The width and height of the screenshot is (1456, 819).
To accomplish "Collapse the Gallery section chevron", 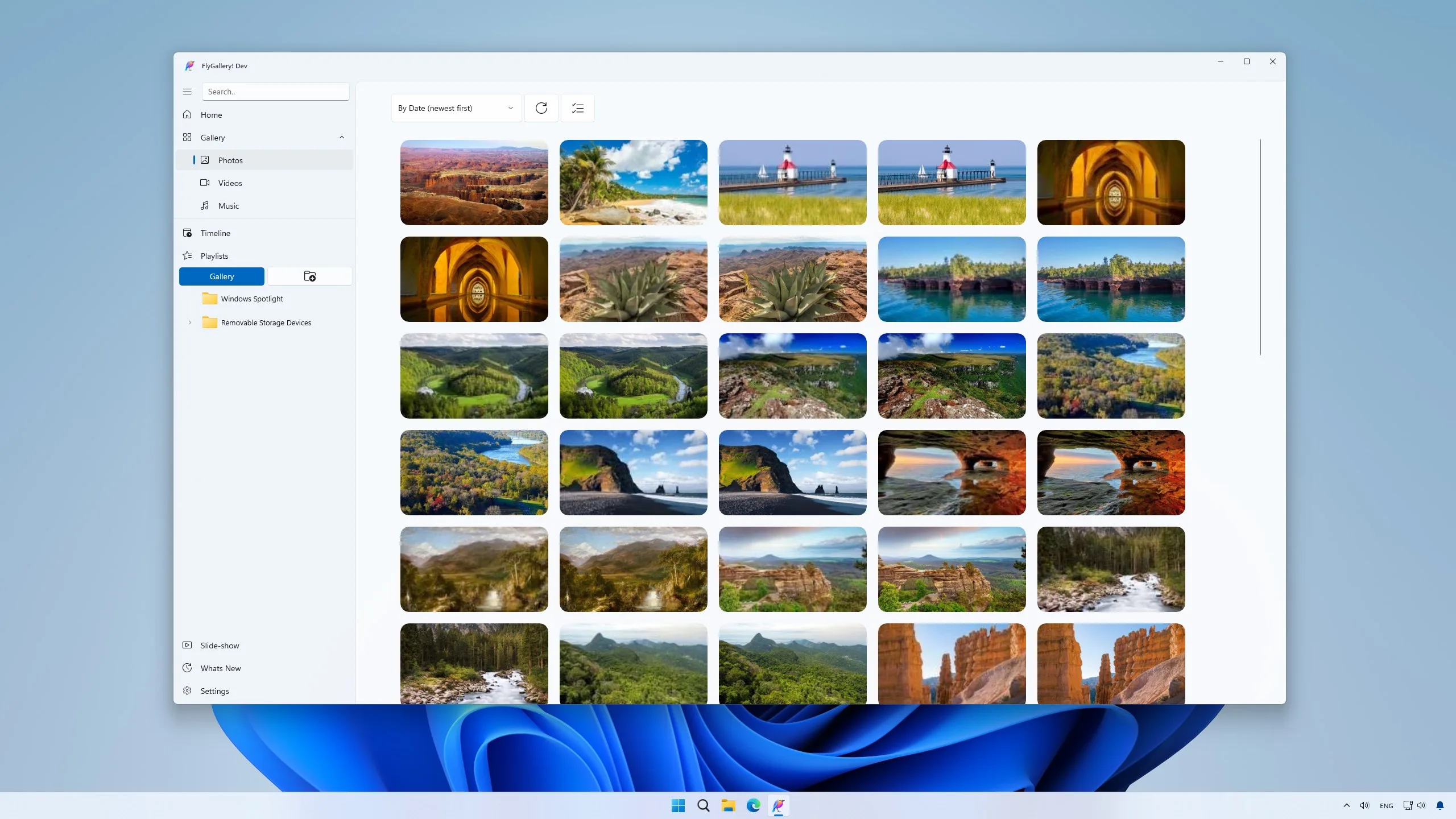I will (x=342, y=138).
